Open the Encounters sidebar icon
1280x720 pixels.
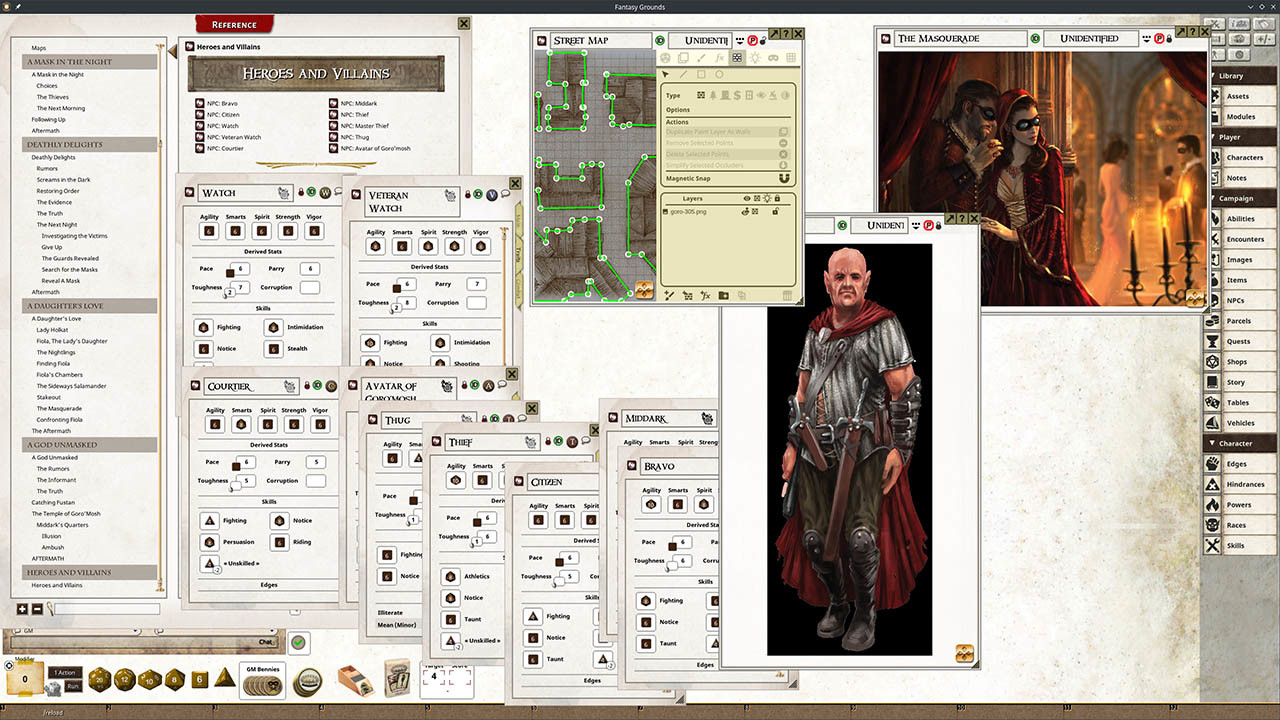[x=1212, y=239]
